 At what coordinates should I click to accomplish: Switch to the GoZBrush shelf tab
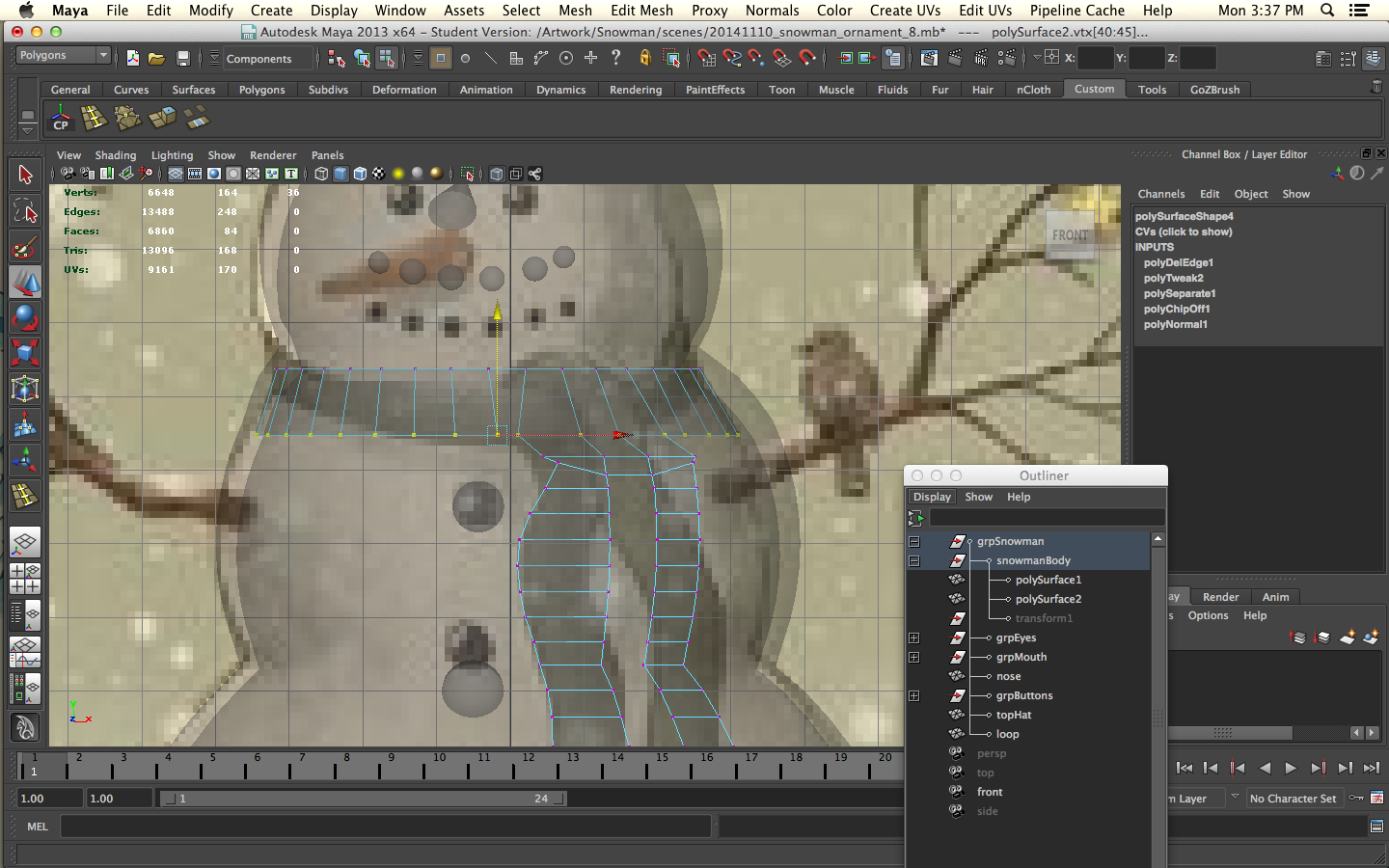[x=1214, y=89]
